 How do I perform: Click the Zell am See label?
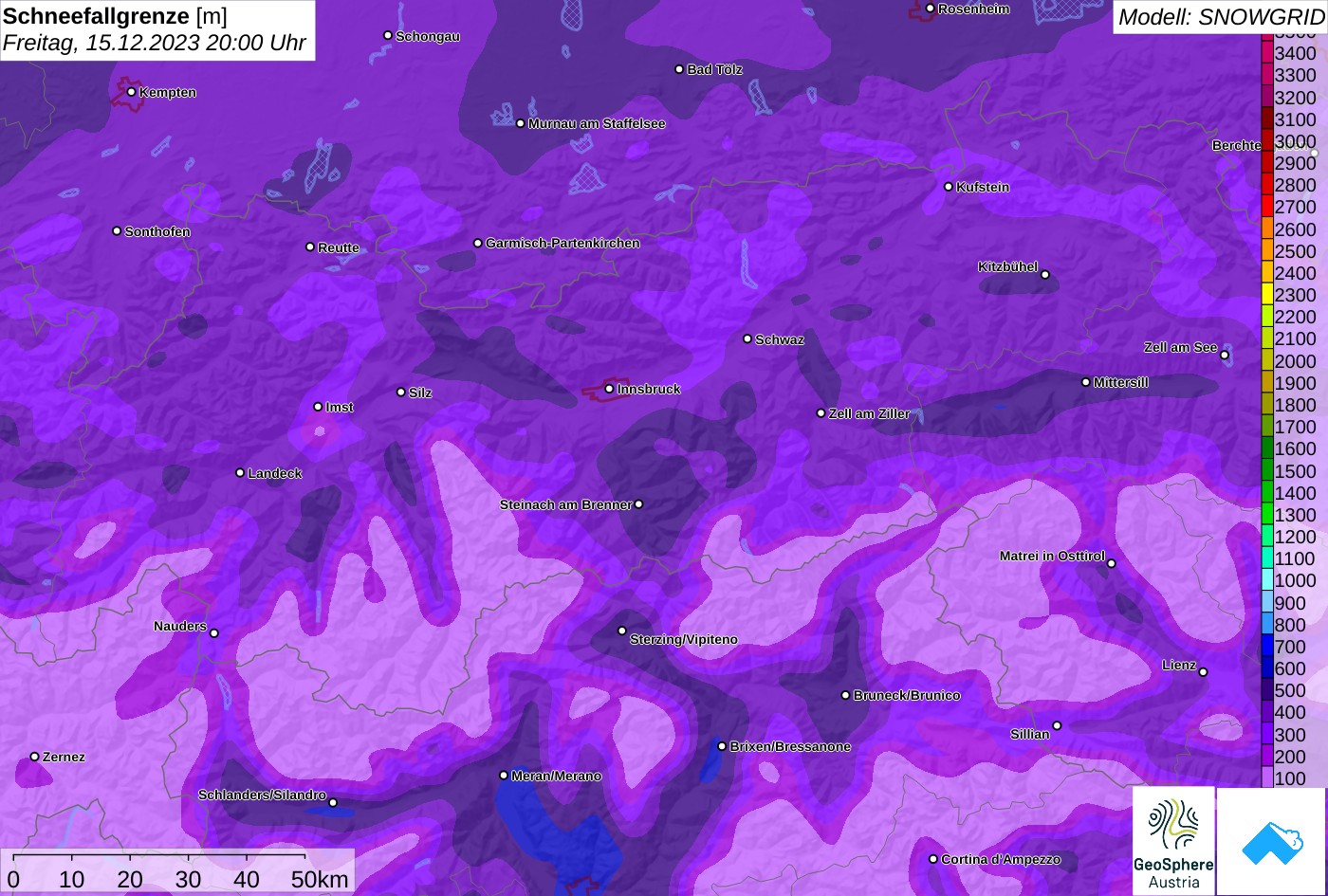1180,347
